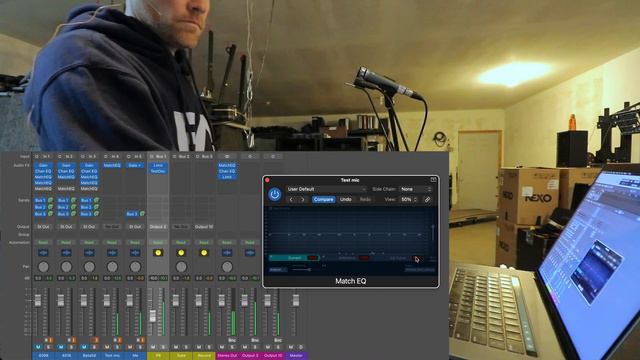Image resolution: width=640 pixels, height=360 pixels.
Task: Solo the PA channel
Action: 163,347
